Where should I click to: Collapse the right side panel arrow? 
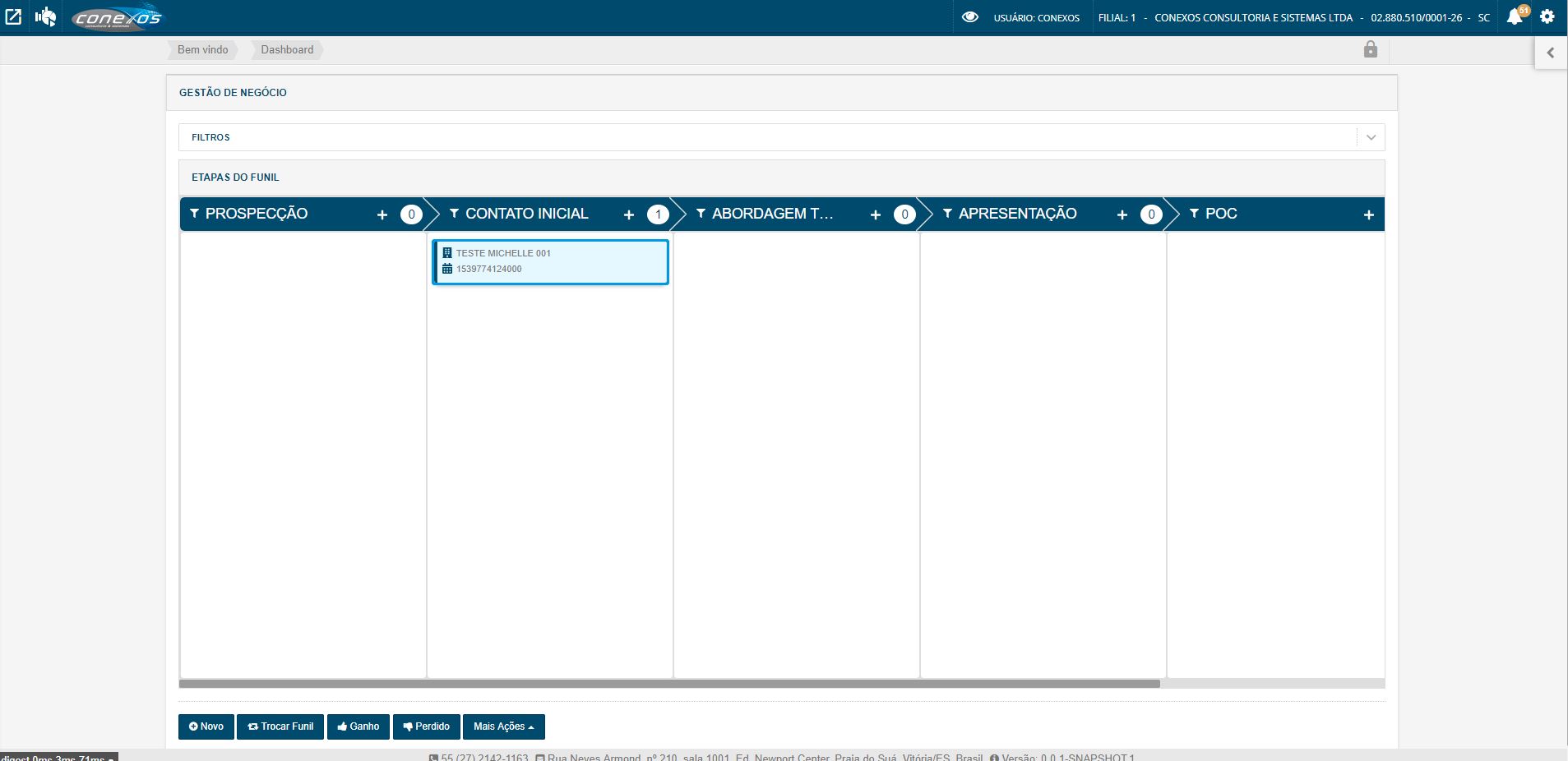(x=1551, y=53)
